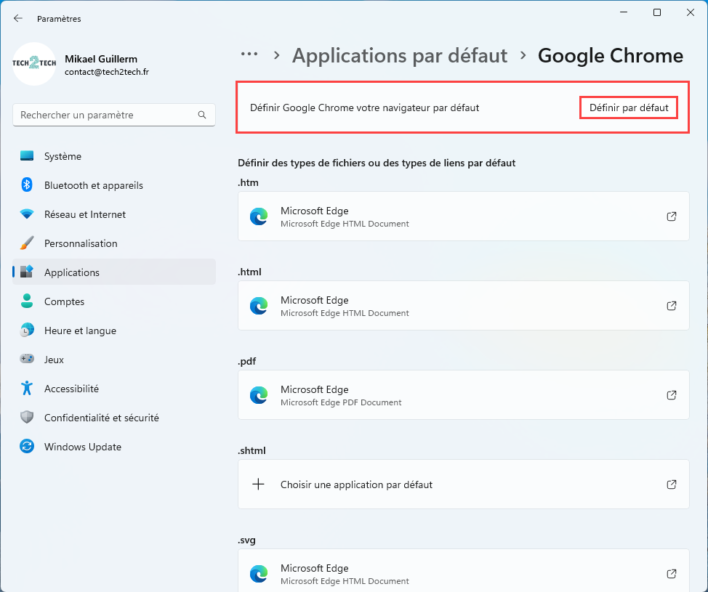Open Confidentialité et sécurité settings
Screen dimensions: 708x592
coord(101,417)
